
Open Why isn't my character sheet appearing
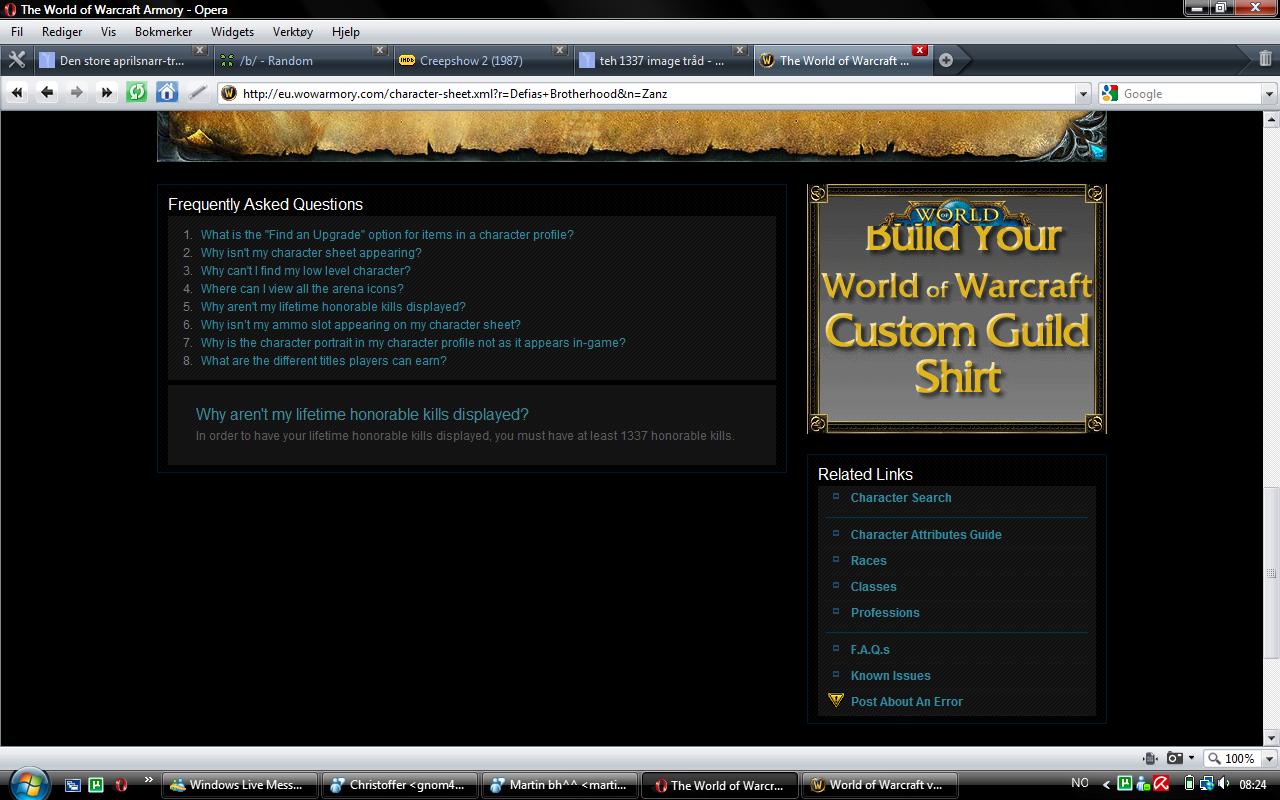click(x=311, y=253)
